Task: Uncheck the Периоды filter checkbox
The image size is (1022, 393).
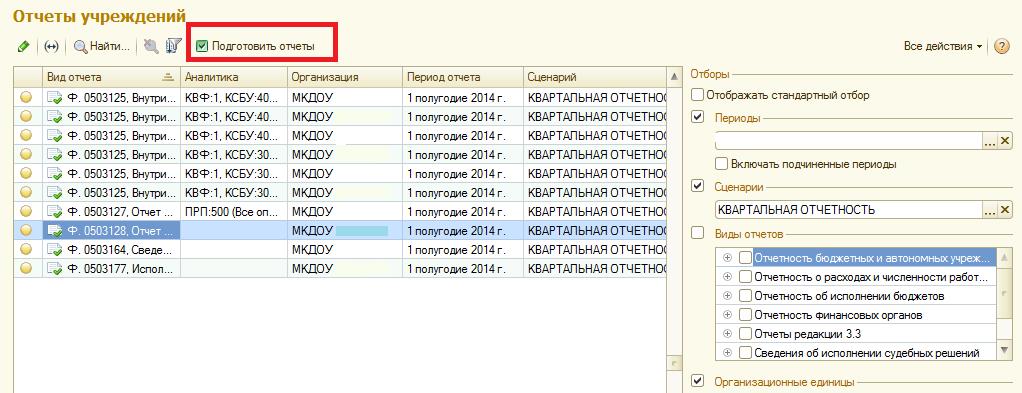Action: (x=698, y=117)
